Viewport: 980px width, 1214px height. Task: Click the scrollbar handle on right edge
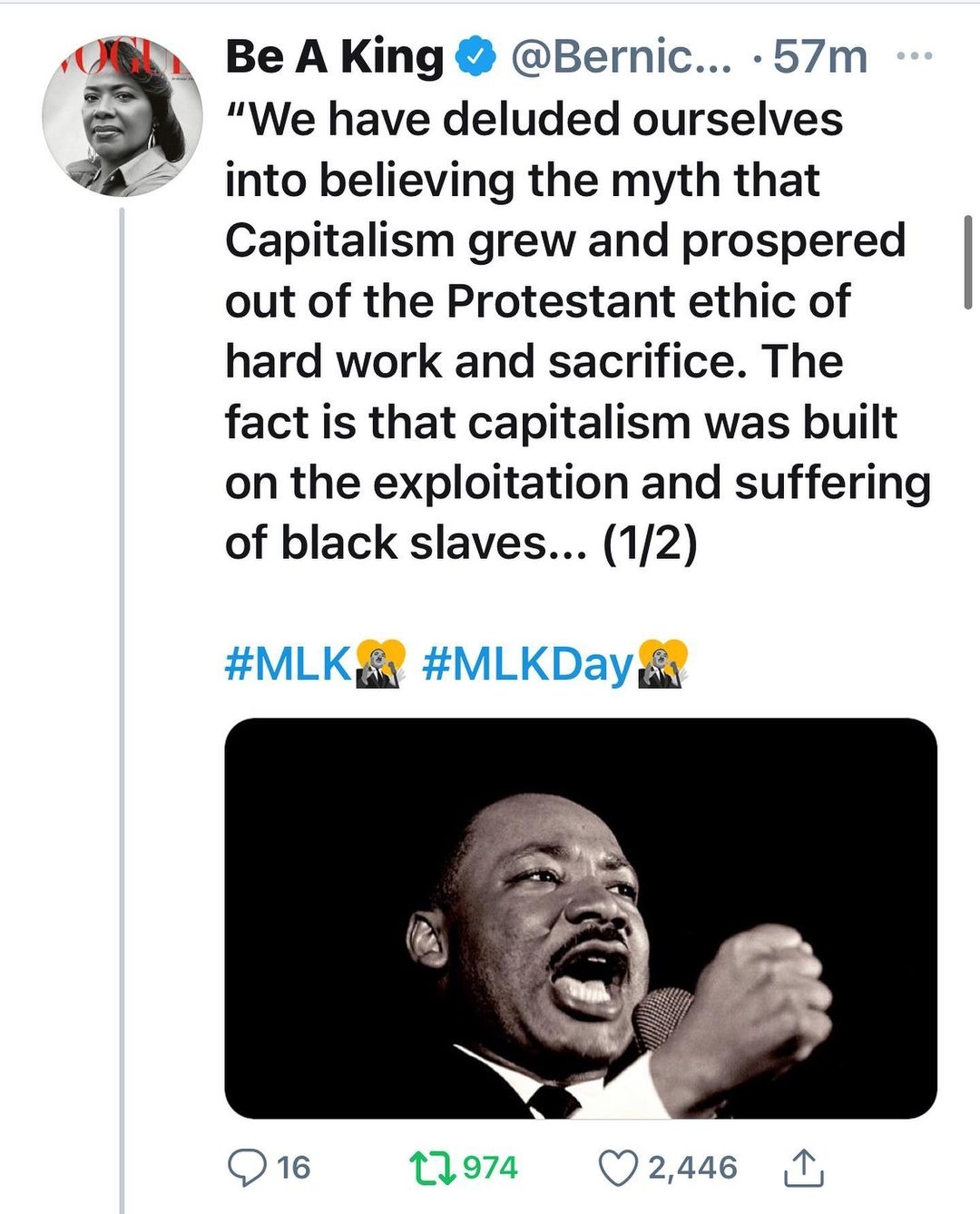click(968, 262)
